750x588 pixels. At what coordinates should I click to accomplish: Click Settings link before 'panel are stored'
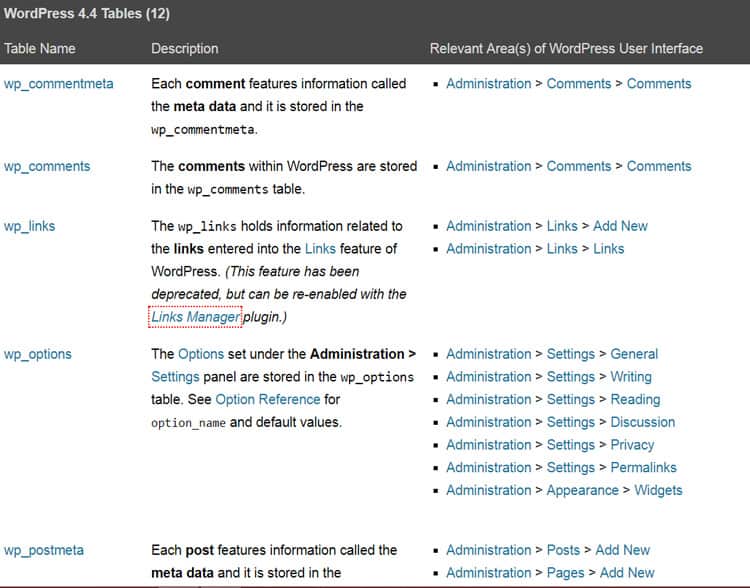tap(175, 377)
